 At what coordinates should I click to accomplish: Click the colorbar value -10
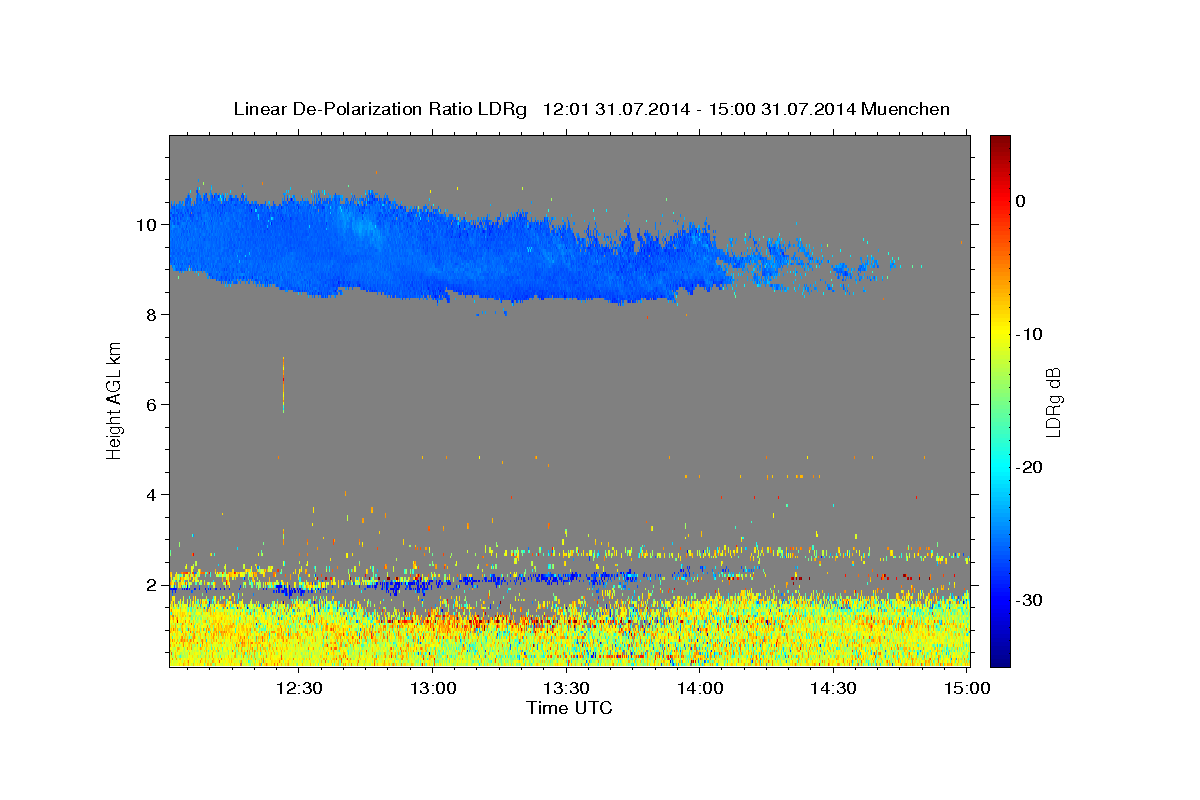[1030, 334]
